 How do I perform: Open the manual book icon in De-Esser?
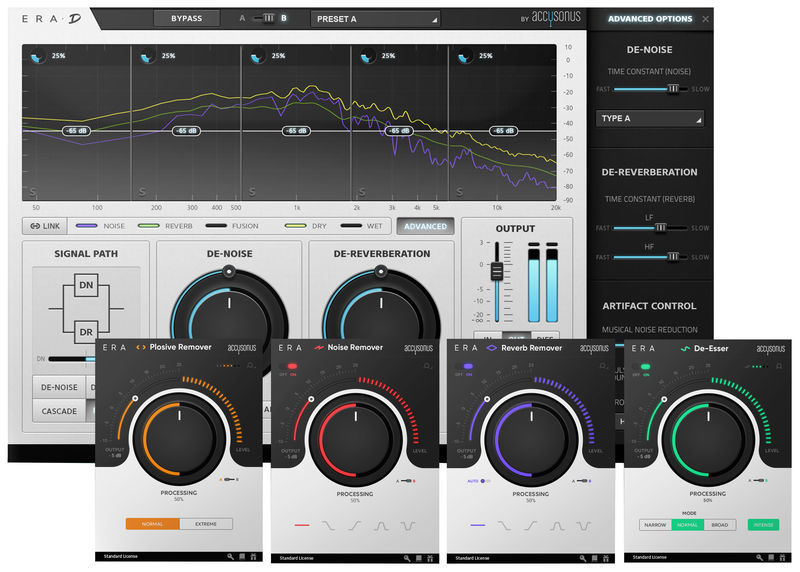tap(771, 558)
